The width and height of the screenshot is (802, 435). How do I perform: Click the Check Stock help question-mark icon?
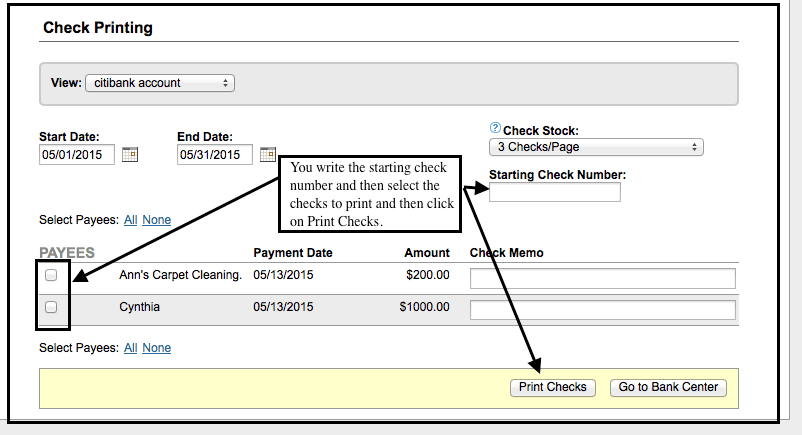tap(494, 129)
